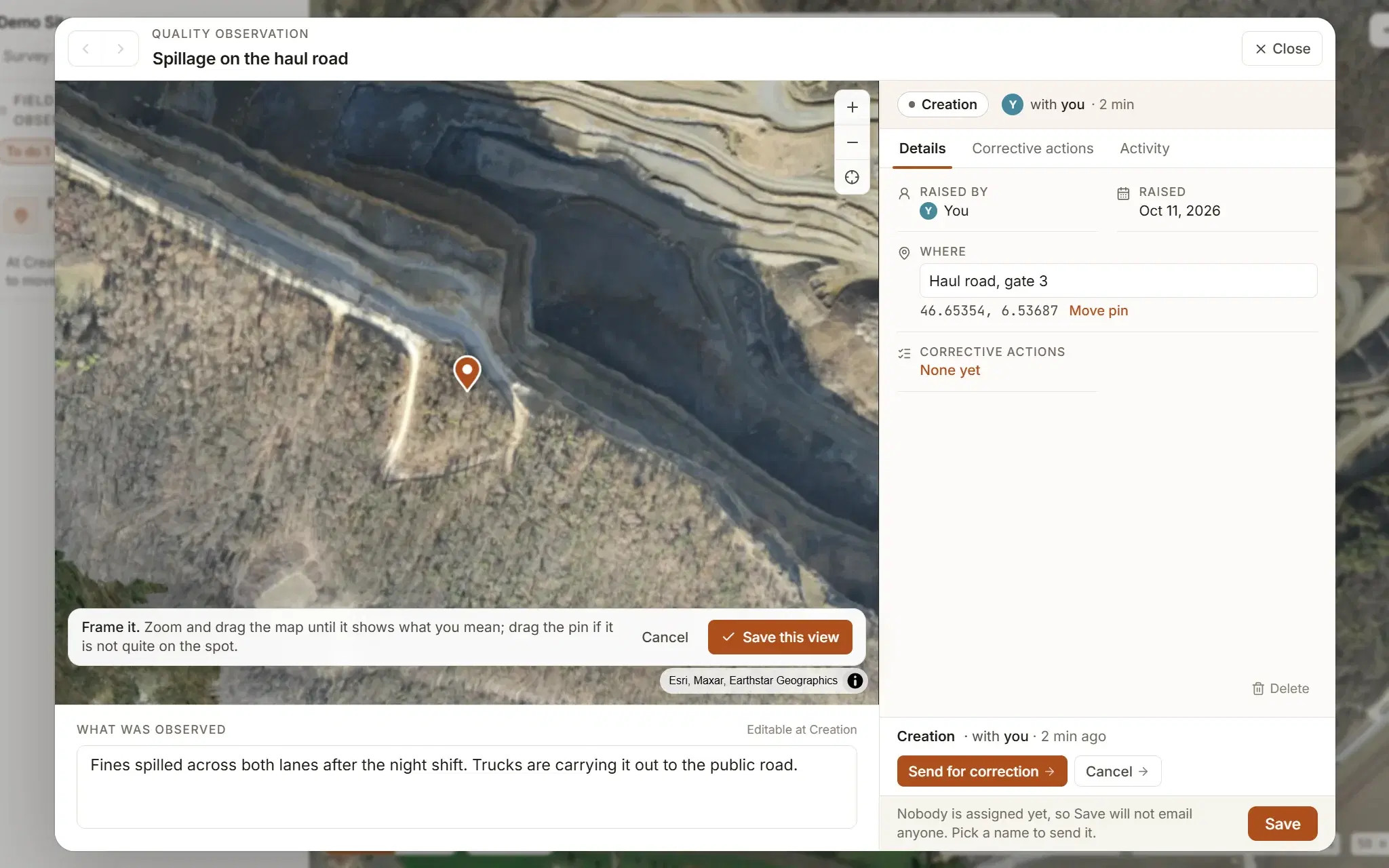Go to next observation arrow
The height and width of the screenshot is (868, 1389).
[121, 49]
